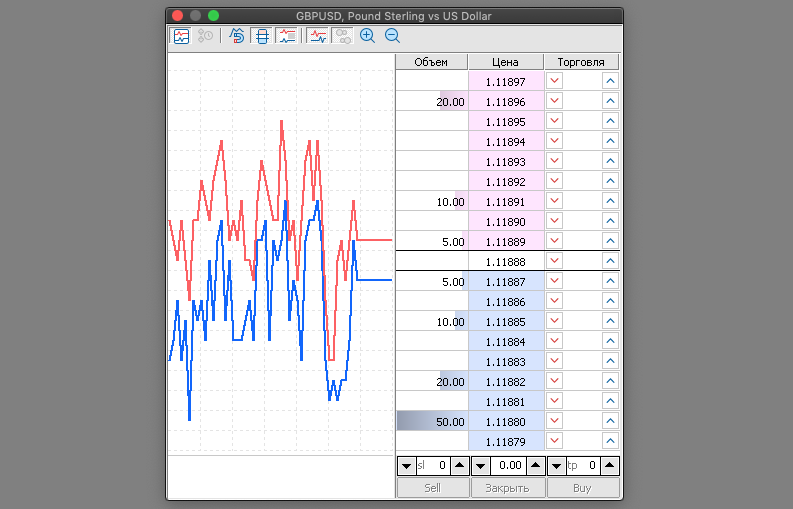Toggle the bid/ask lines icon
Screen dimensions: 793x509
coord(318,36)
